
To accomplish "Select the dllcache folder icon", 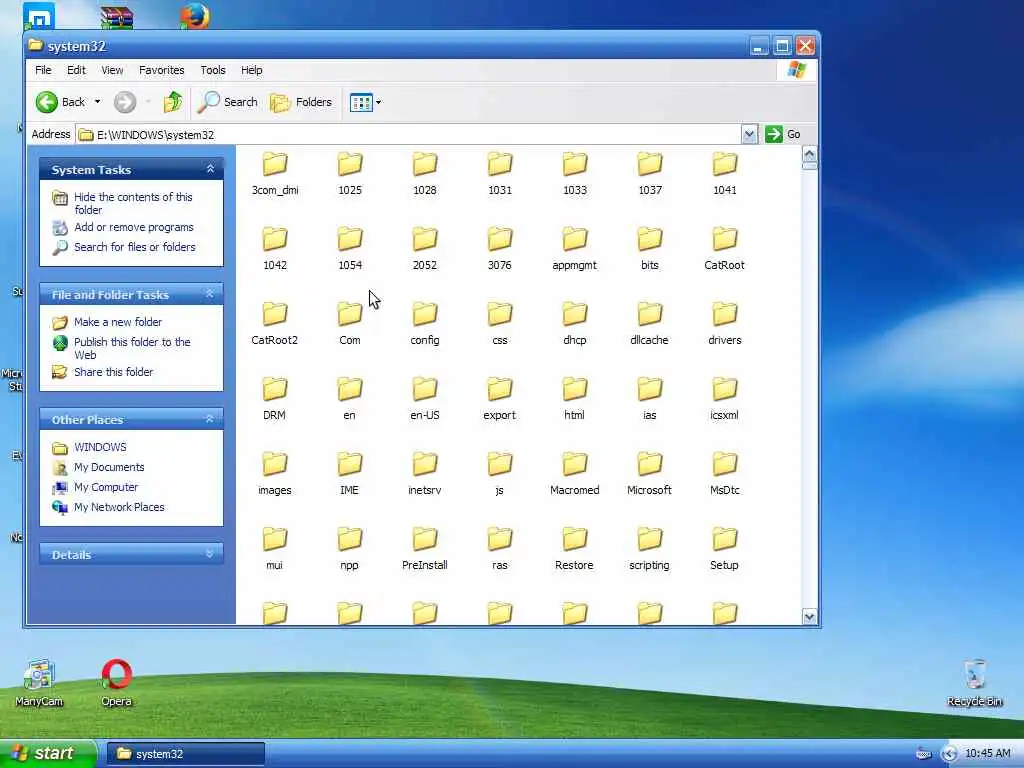I will 650,313.
